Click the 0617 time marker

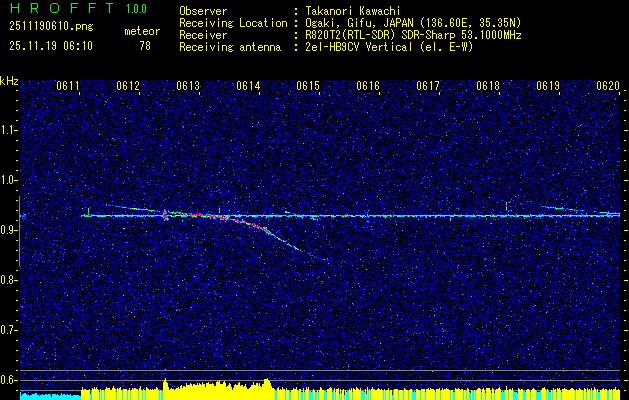click(x=428, y=85)
